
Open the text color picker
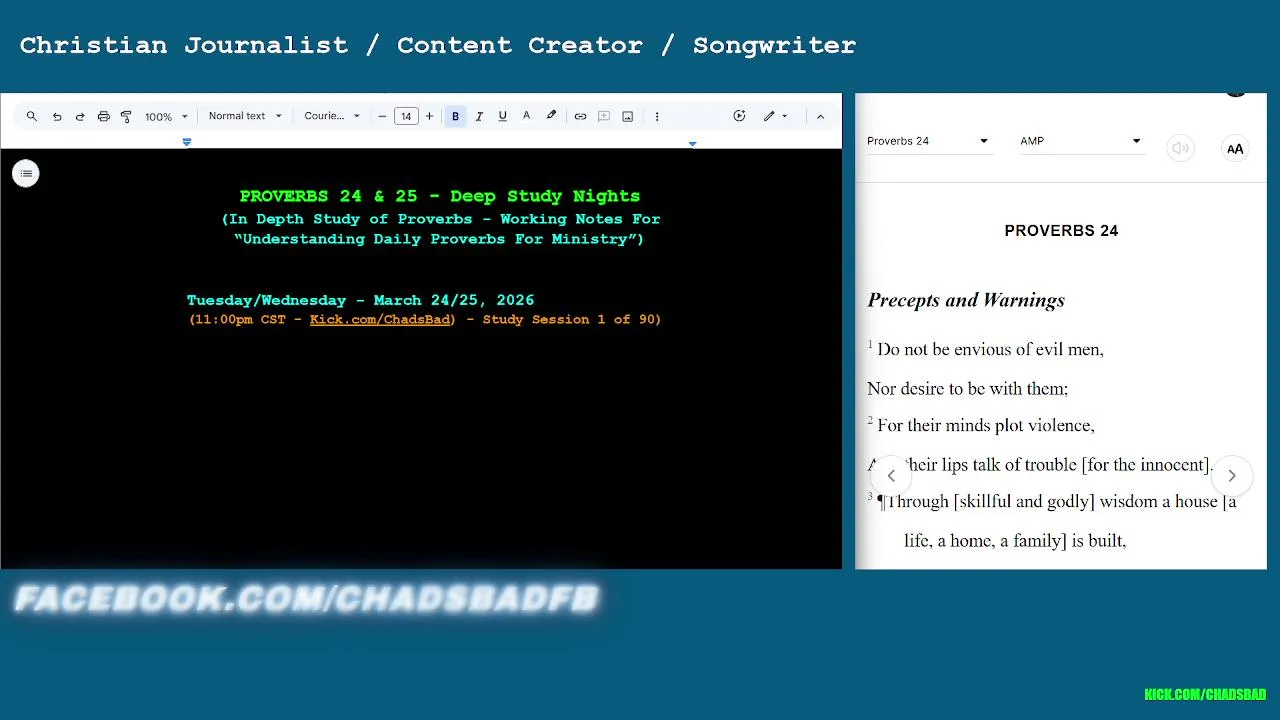click(x=526, y=116)
